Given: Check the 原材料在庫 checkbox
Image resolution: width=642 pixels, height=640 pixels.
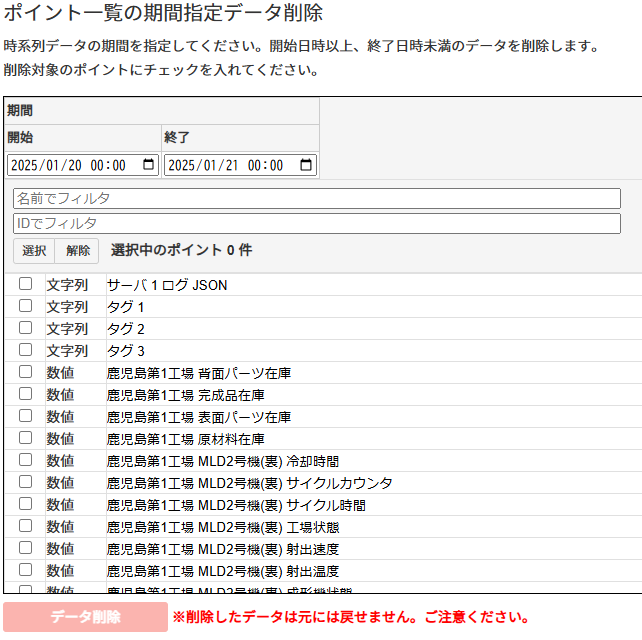Looking at the screenshot, I should [25, 438].
